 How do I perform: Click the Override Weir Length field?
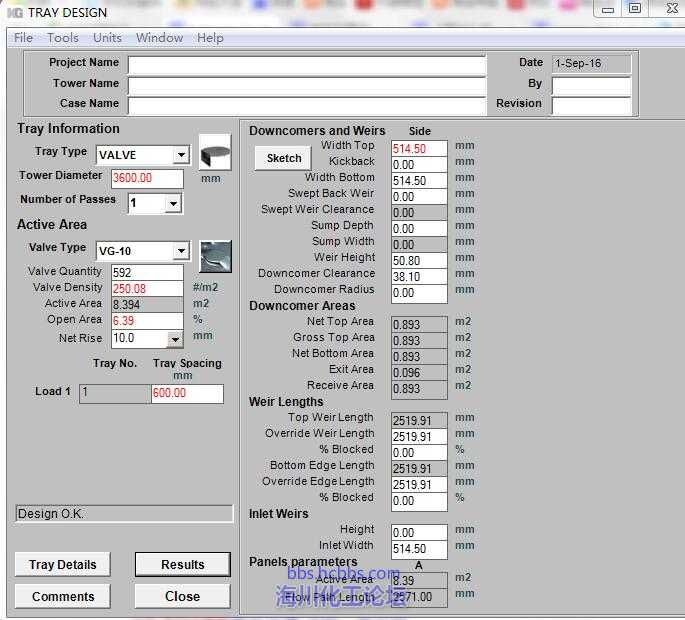[x=419, y=436]
